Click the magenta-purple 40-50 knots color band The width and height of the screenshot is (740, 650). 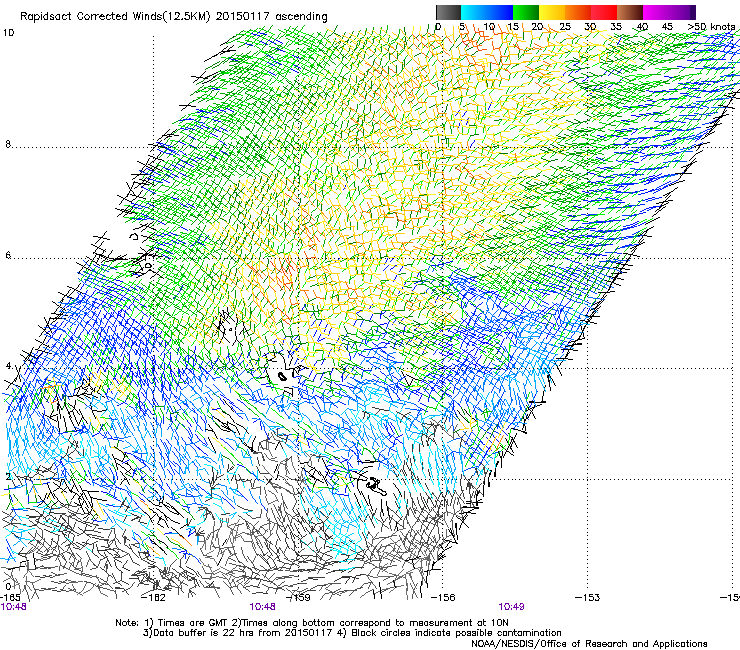click(x=669, y=12)
